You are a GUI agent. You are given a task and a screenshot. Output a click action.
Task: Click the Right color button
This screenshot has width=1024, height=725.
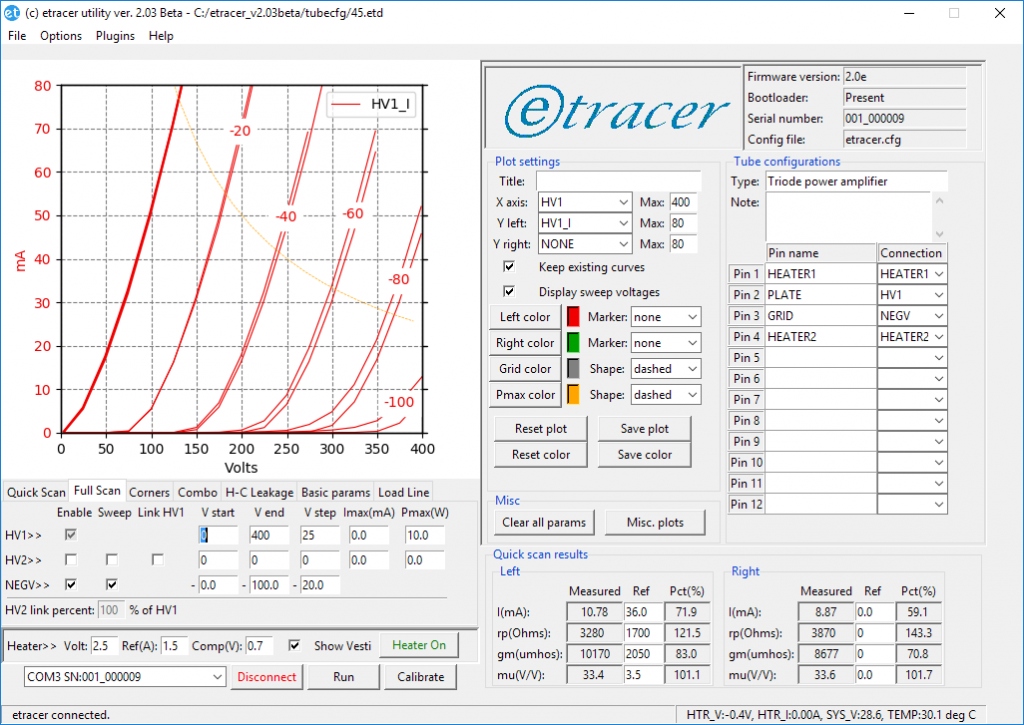pyautogui.click(x=525, y=343)
